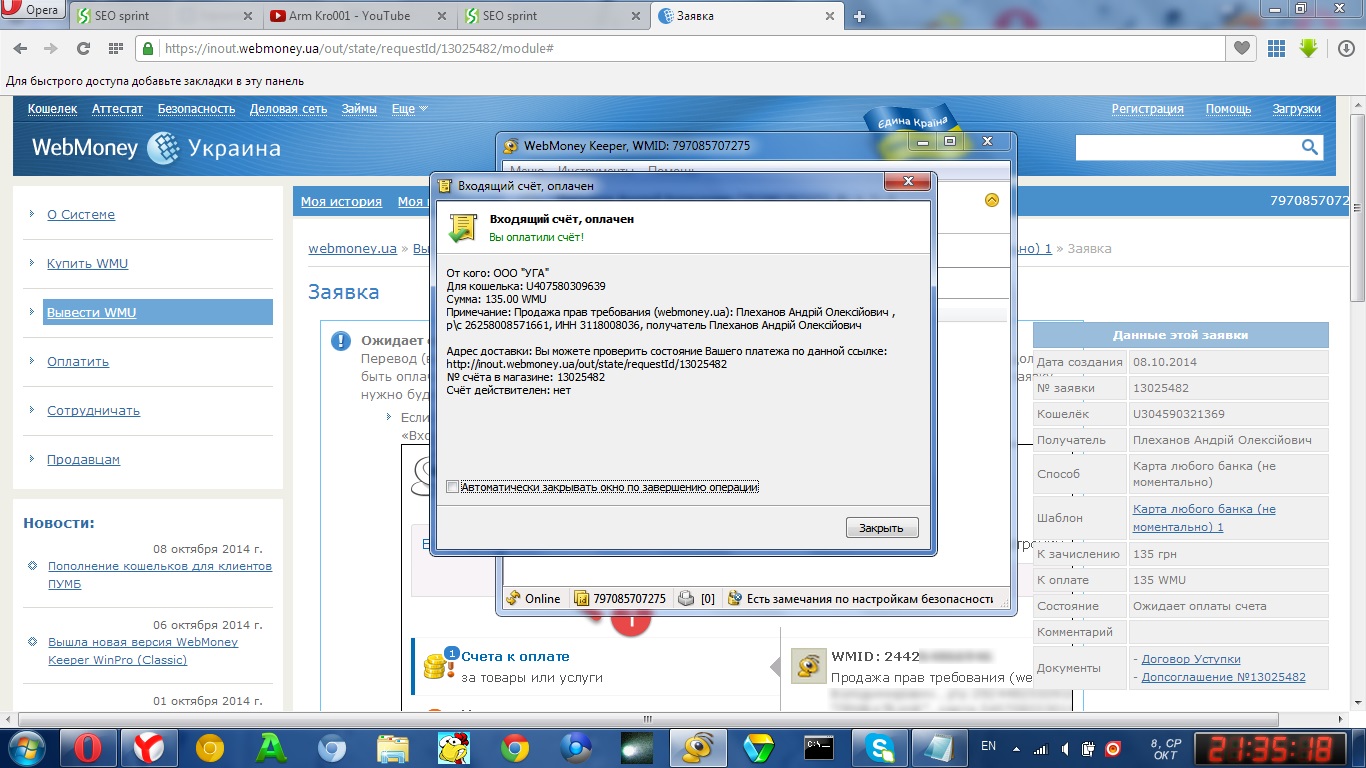Open the Моя история tab

click(341, 201)
